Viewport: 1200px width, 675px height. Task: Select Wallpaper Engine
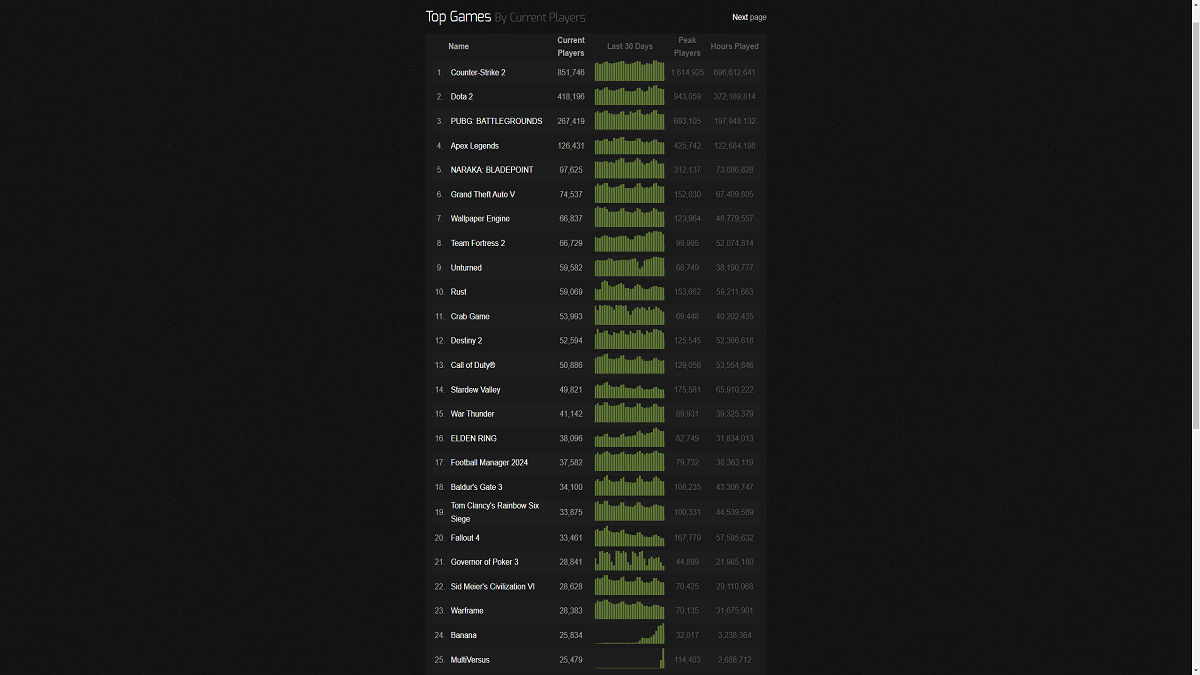pyautogui.click(x=480, y=218)
